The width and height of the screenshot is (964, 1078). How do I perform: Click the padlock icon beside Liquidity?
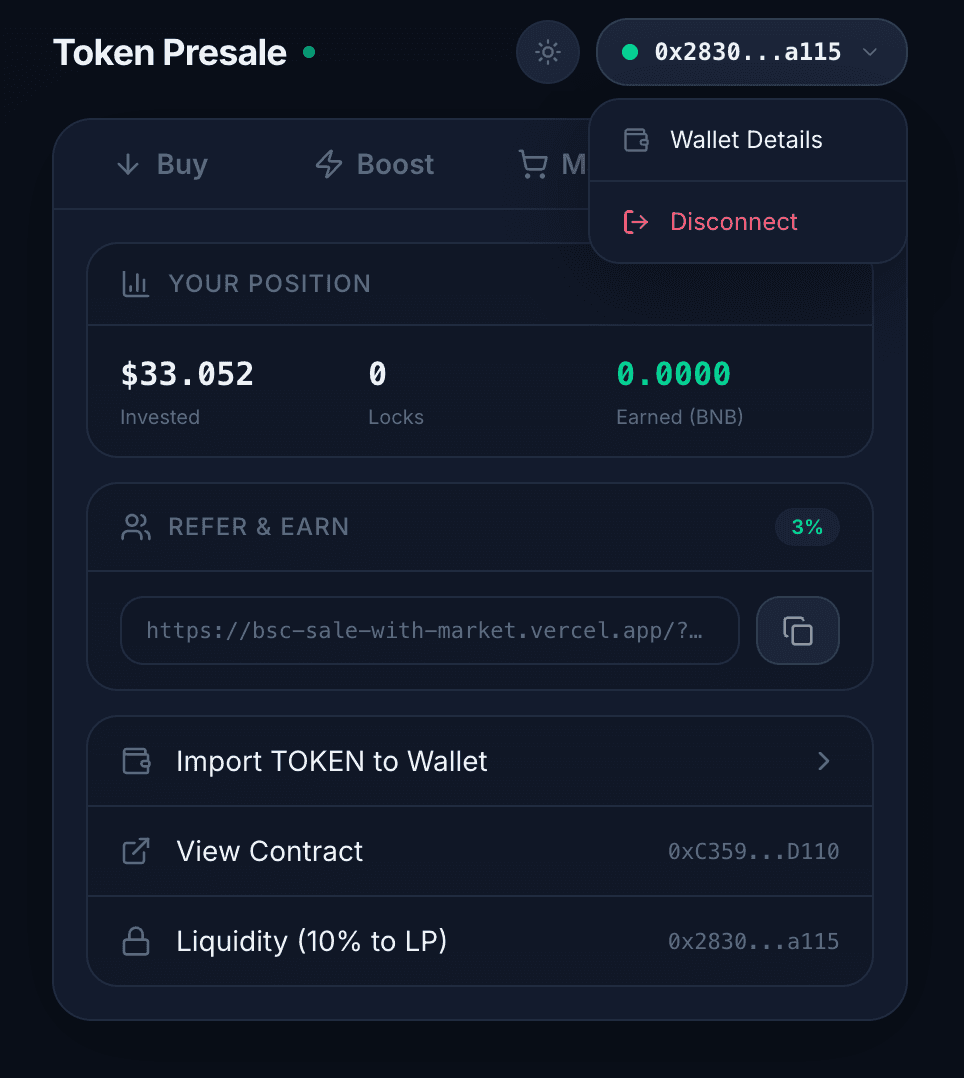click(x=135, y=941)
